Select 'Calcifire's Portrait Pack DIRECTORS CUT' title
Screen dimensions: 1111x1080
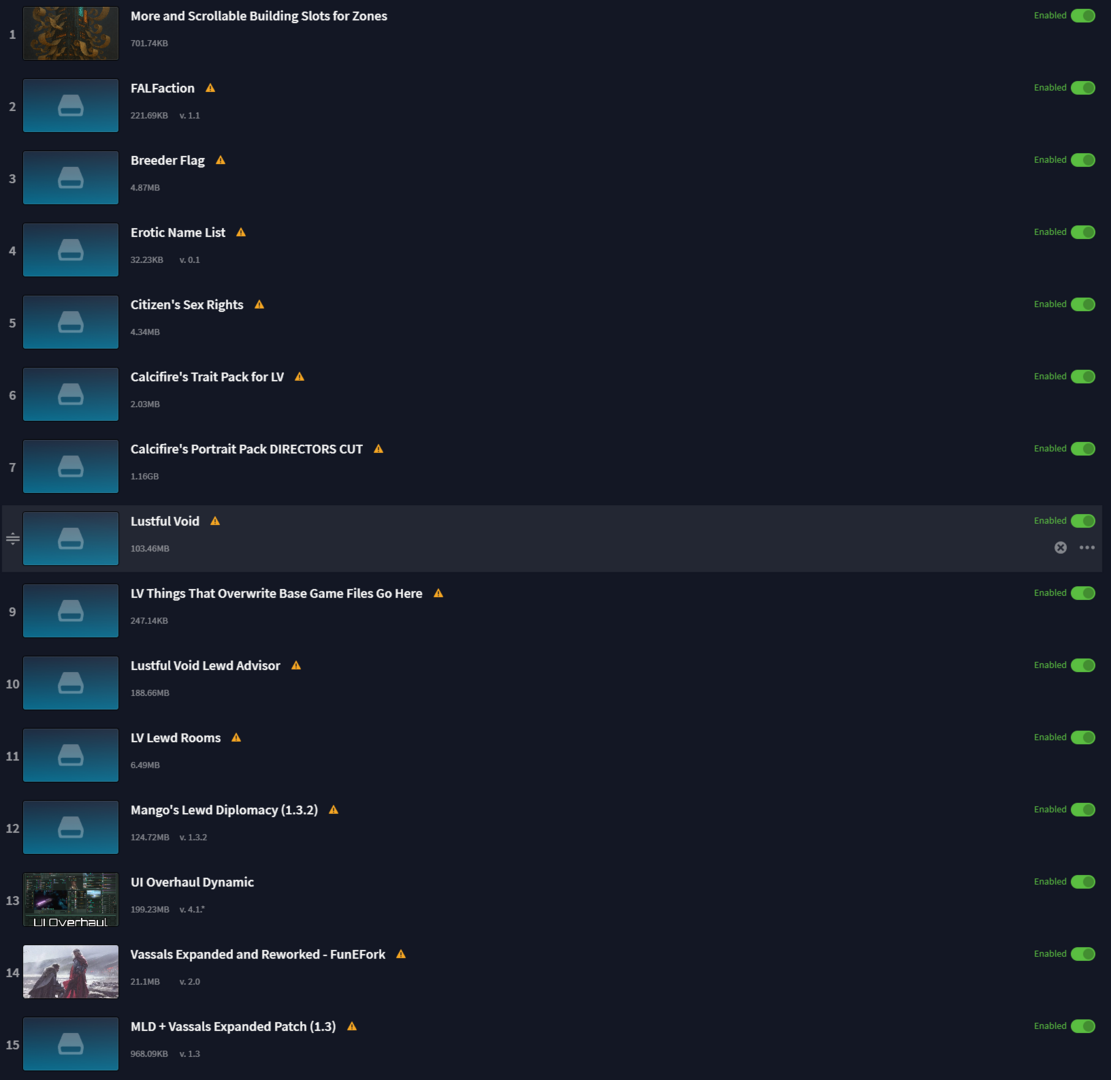[x=247, y=449]
